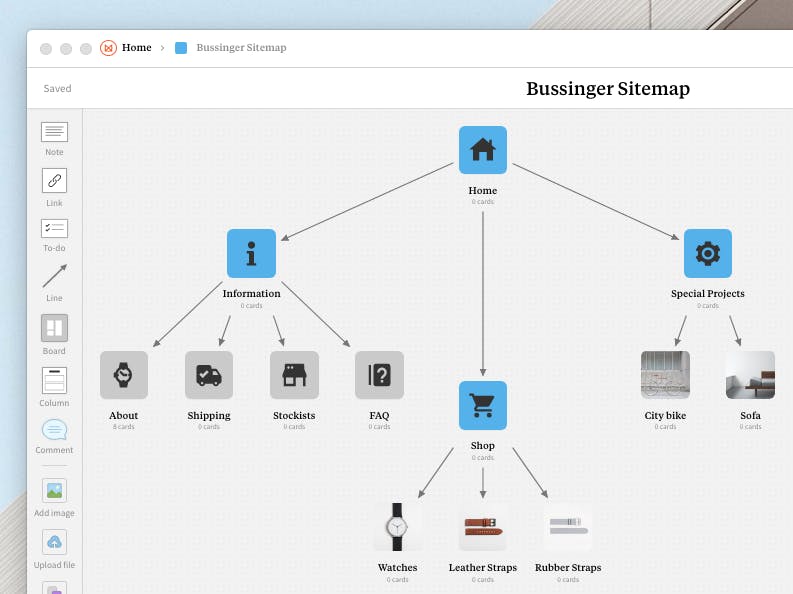Open the Stockists store board

coord(294,375)
